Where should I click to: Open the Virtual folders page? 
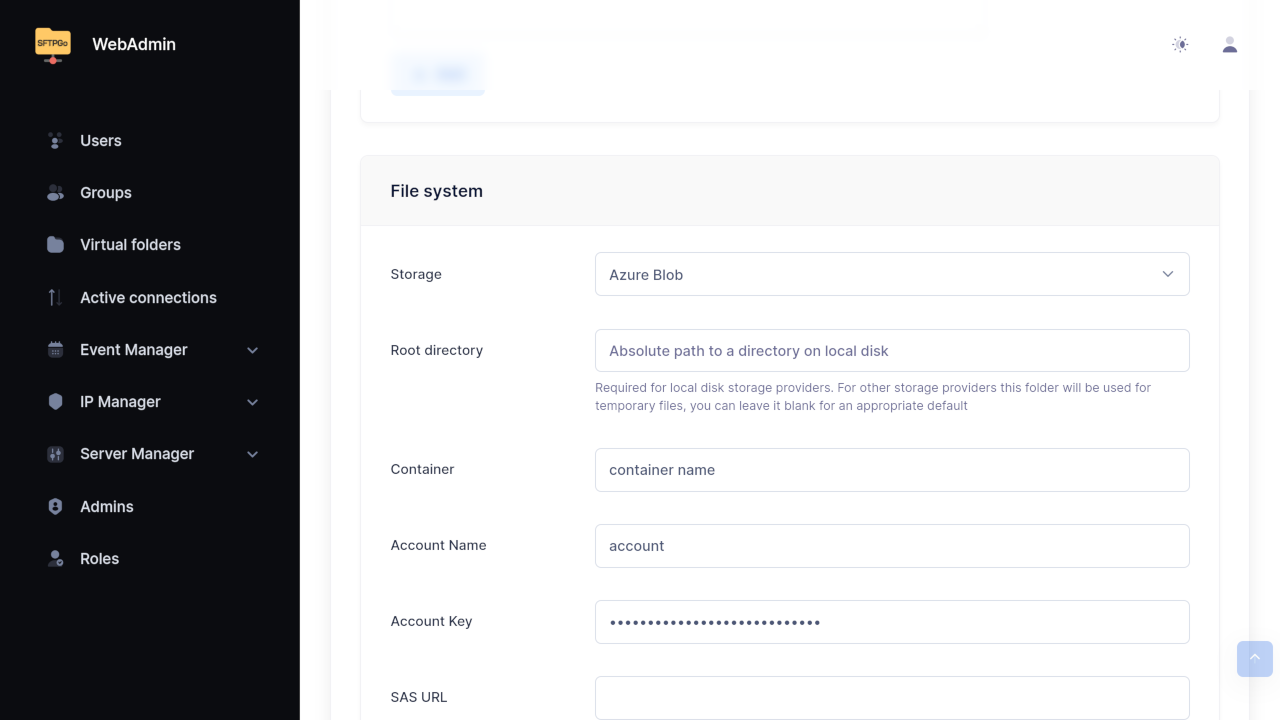(130, 245)
